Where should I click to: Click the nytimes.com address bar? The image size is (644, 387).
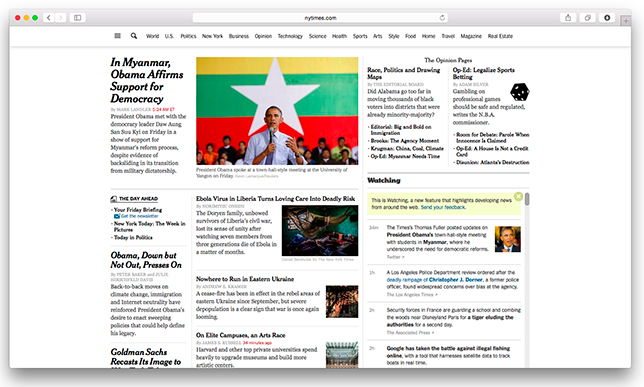[320, 18]
